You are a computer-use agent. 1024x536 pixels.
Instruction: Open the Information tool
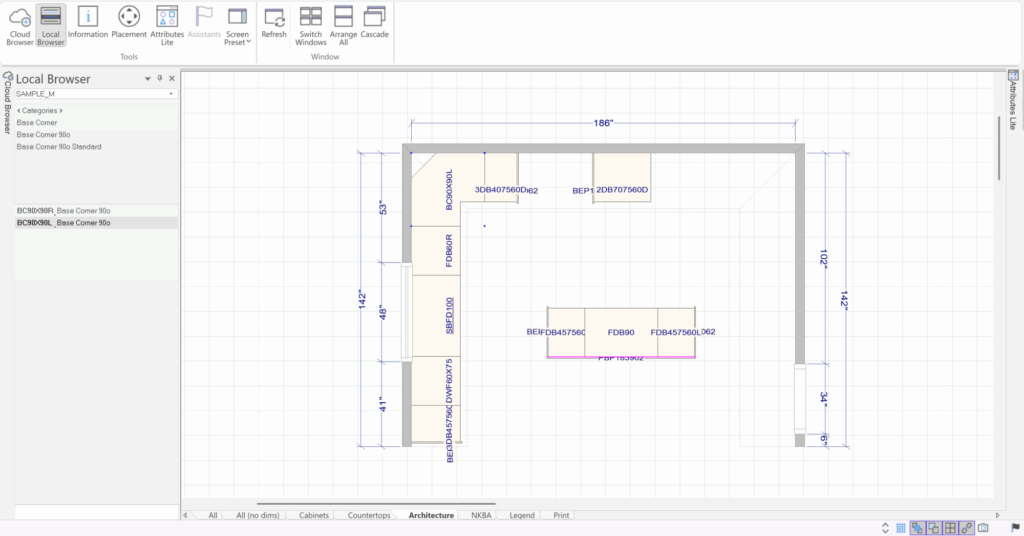coord(88,23)
